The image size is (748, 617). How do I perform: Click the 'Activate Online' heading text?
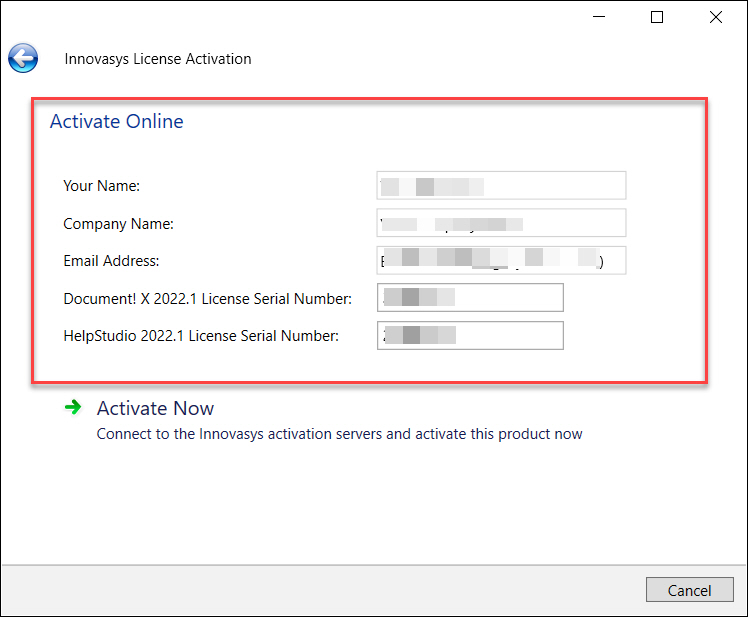(116, 121)
